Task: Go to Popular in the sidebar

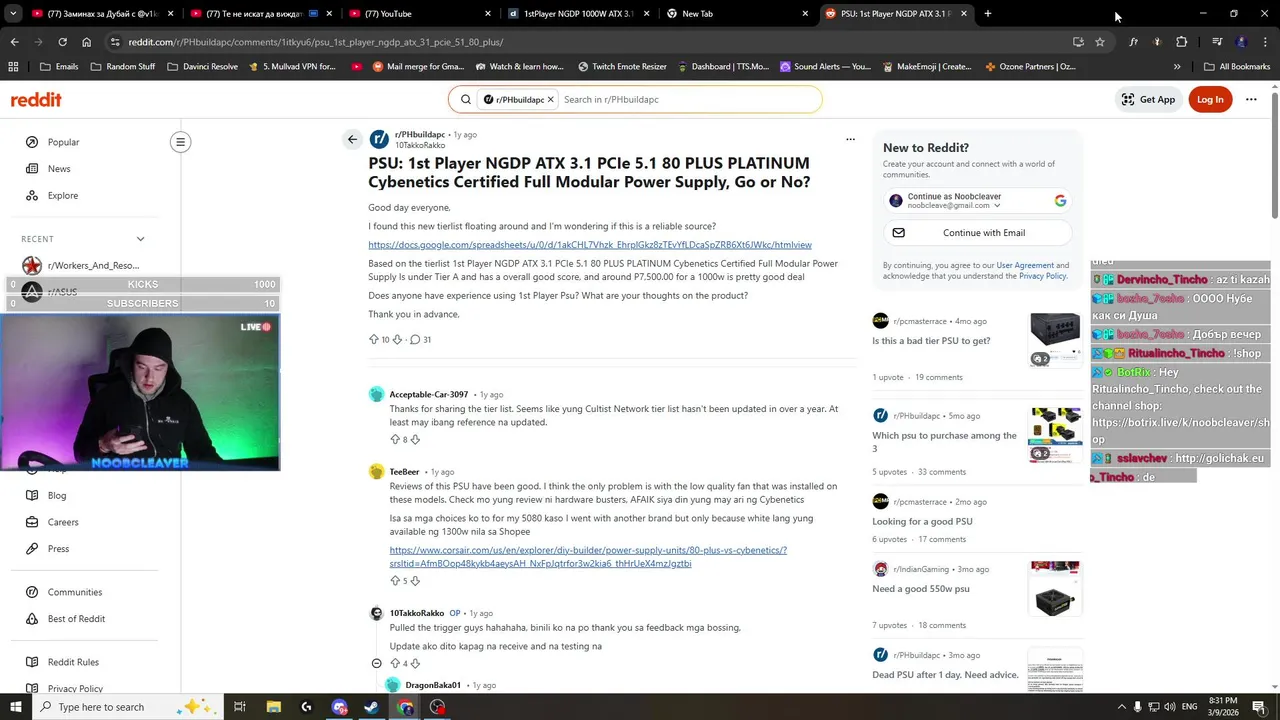Action: [63, 142]
